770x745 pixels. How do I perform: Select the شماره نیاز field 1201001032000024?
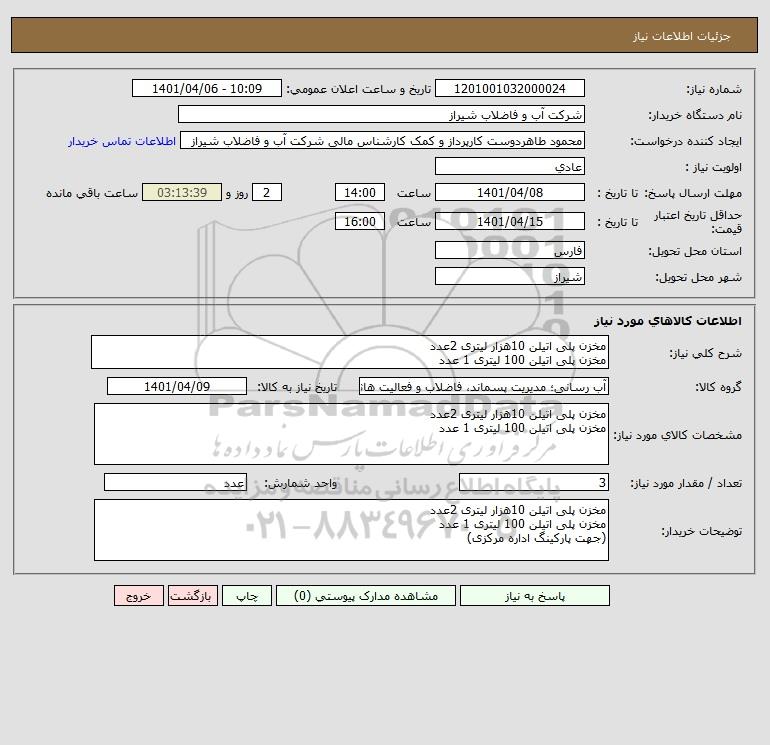(510, 88)
